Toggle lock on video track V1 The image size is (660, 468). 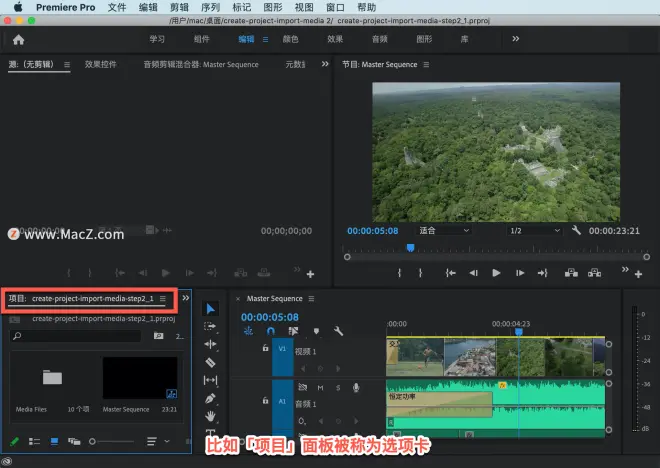pyautogui.click(x=265, y=348)
